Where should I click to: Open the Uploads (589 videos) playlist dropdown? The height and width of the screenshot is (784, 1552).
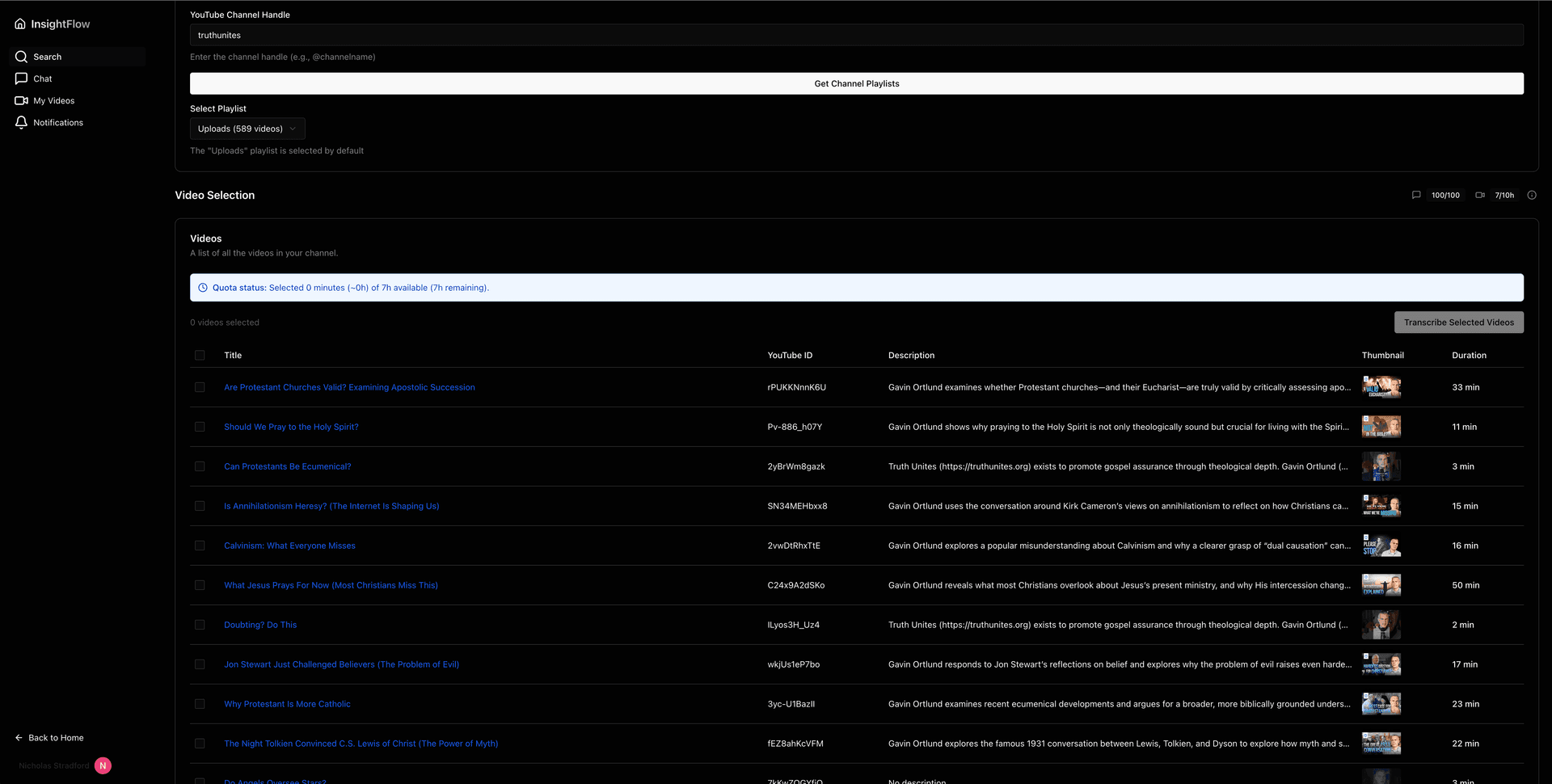click(x=247, y=129)
